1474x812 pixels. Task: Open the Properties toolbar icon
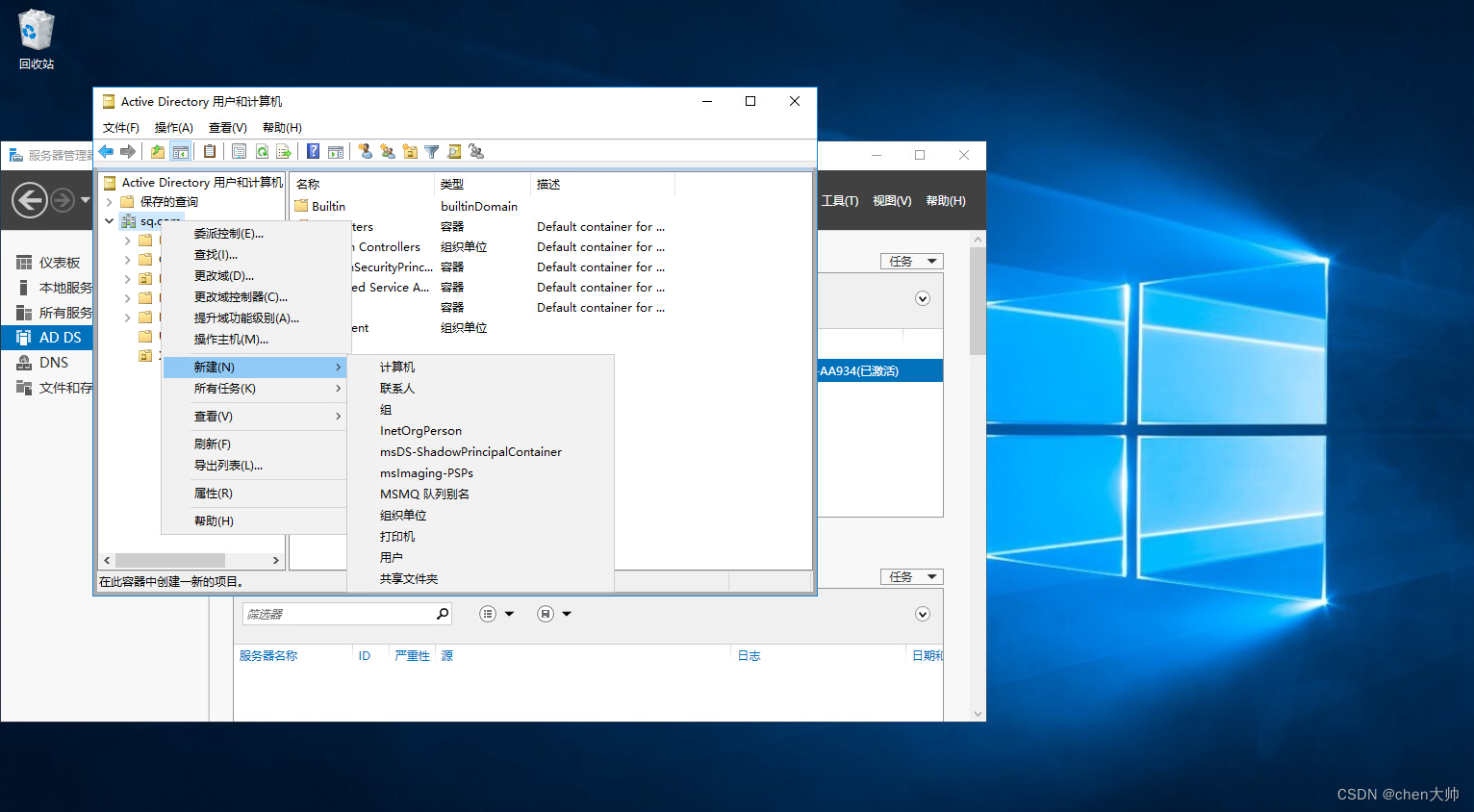239,151
